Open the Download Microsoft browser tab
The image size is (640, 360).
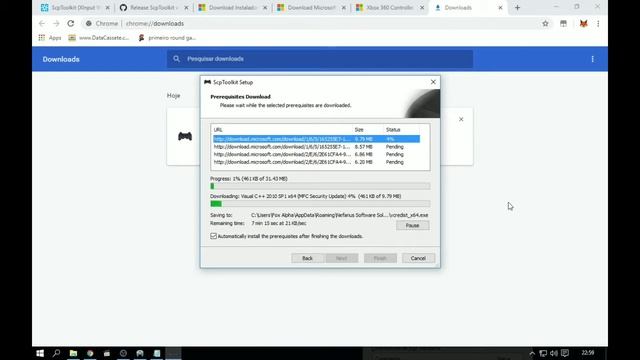(x=311, y=8)
